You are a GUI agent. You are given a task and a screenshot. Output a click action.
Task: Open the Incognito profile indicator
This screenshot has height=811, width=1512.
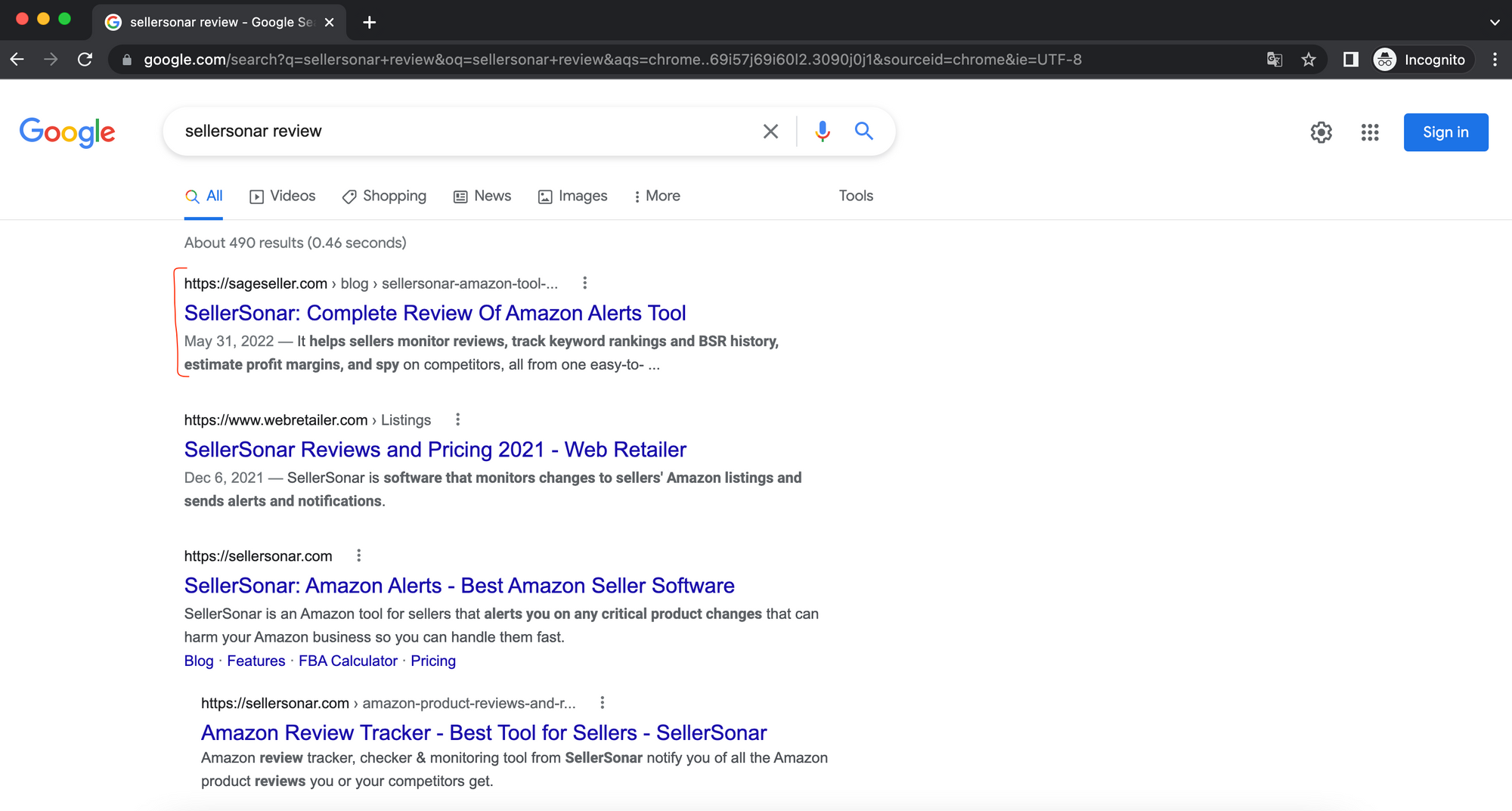pos(1422,60)
